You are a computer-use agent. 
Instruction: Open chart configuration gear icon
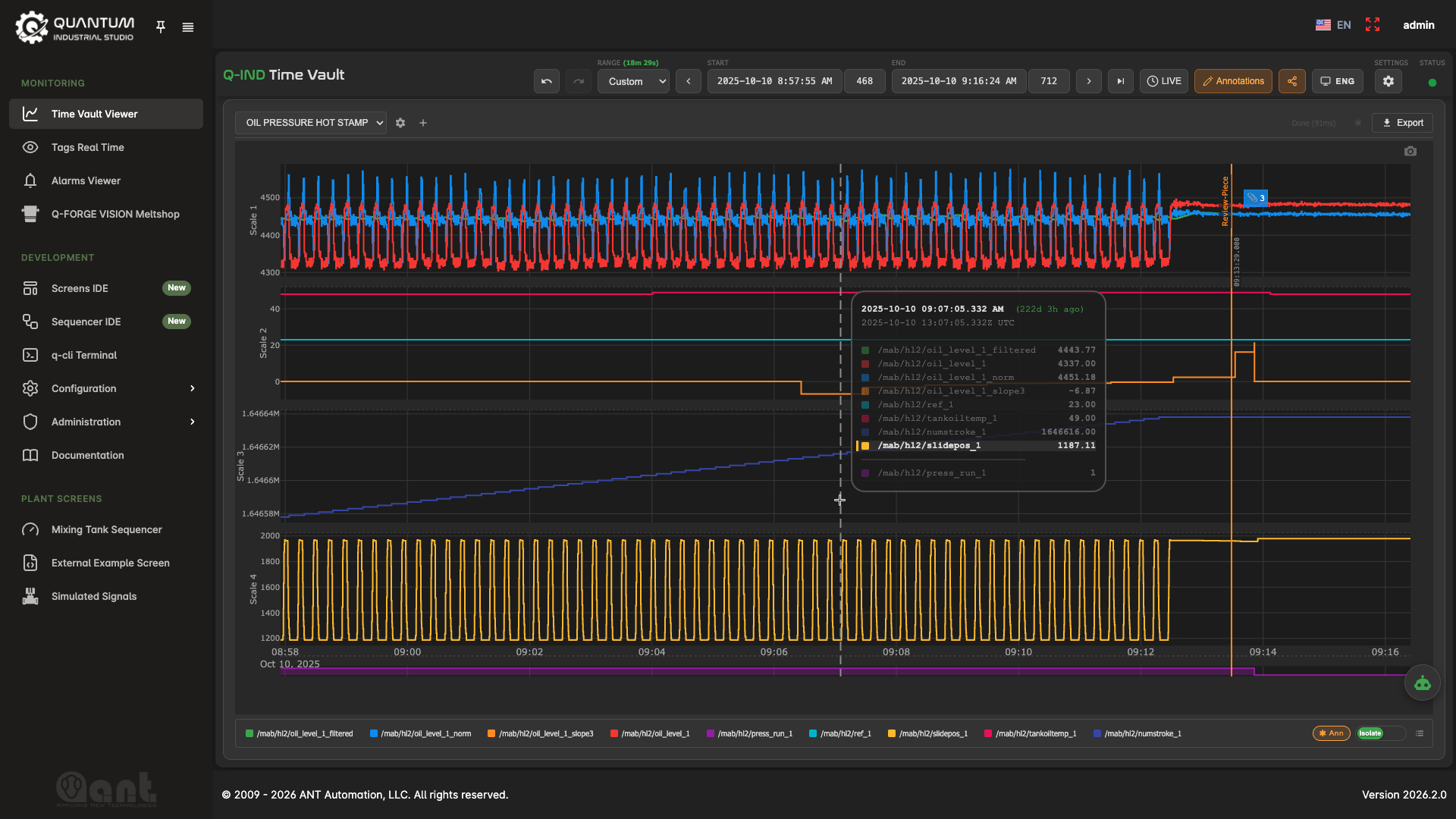point(400,123)
